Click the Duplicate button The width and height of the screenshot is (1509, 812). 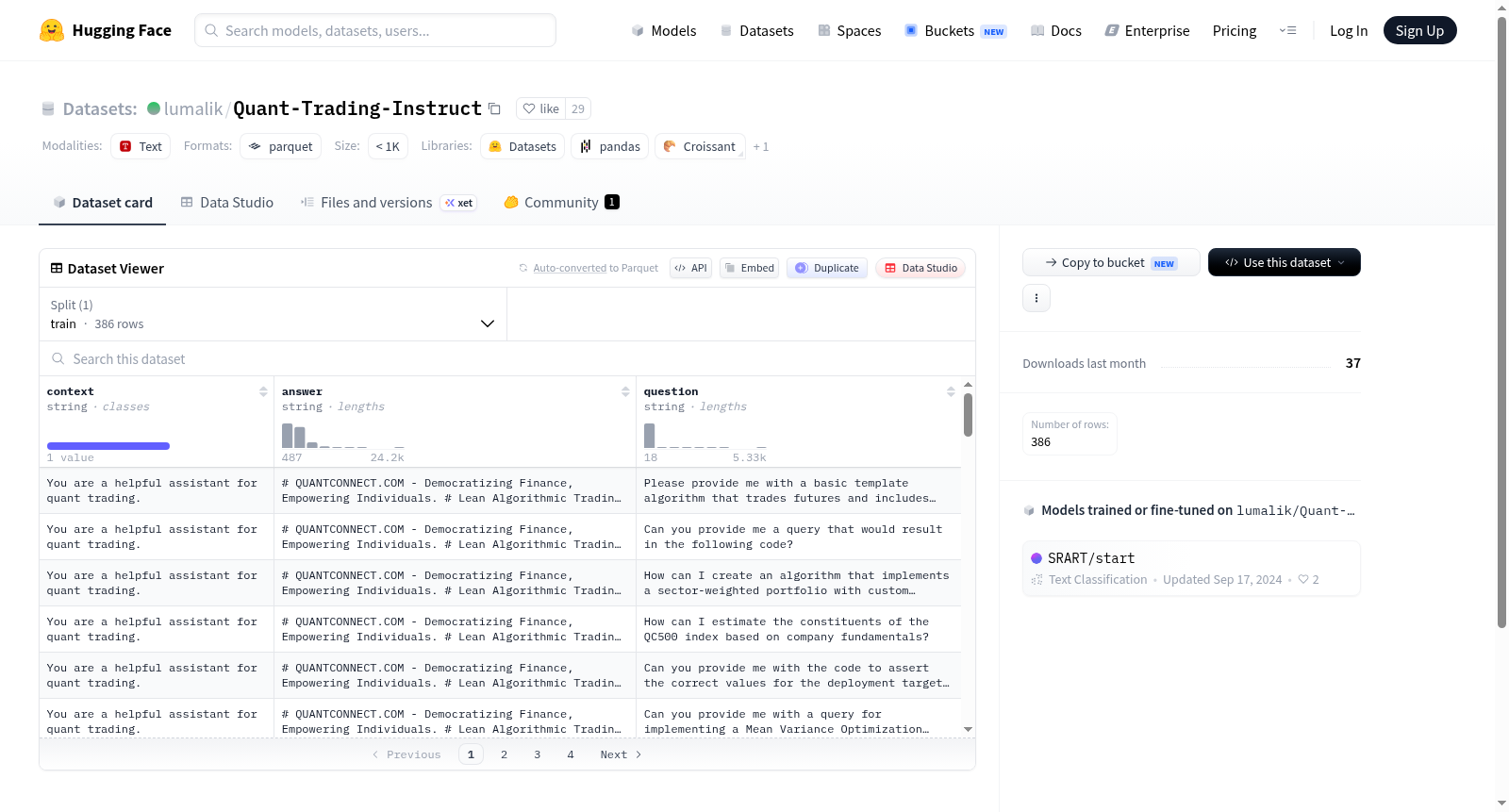827,268
